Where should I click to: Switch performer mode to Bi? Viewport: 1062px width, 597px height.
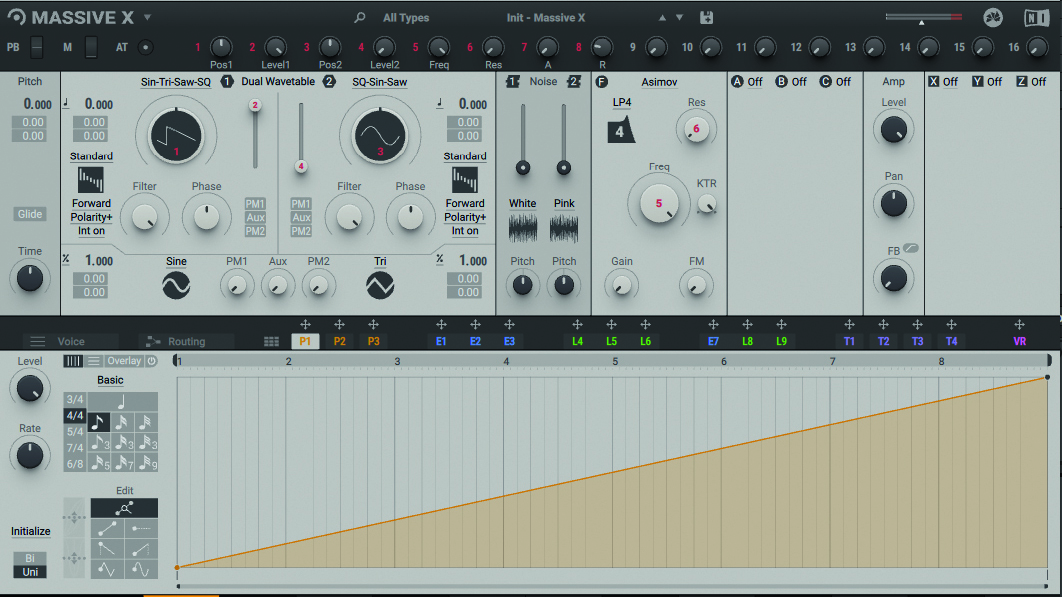point(30,557)
